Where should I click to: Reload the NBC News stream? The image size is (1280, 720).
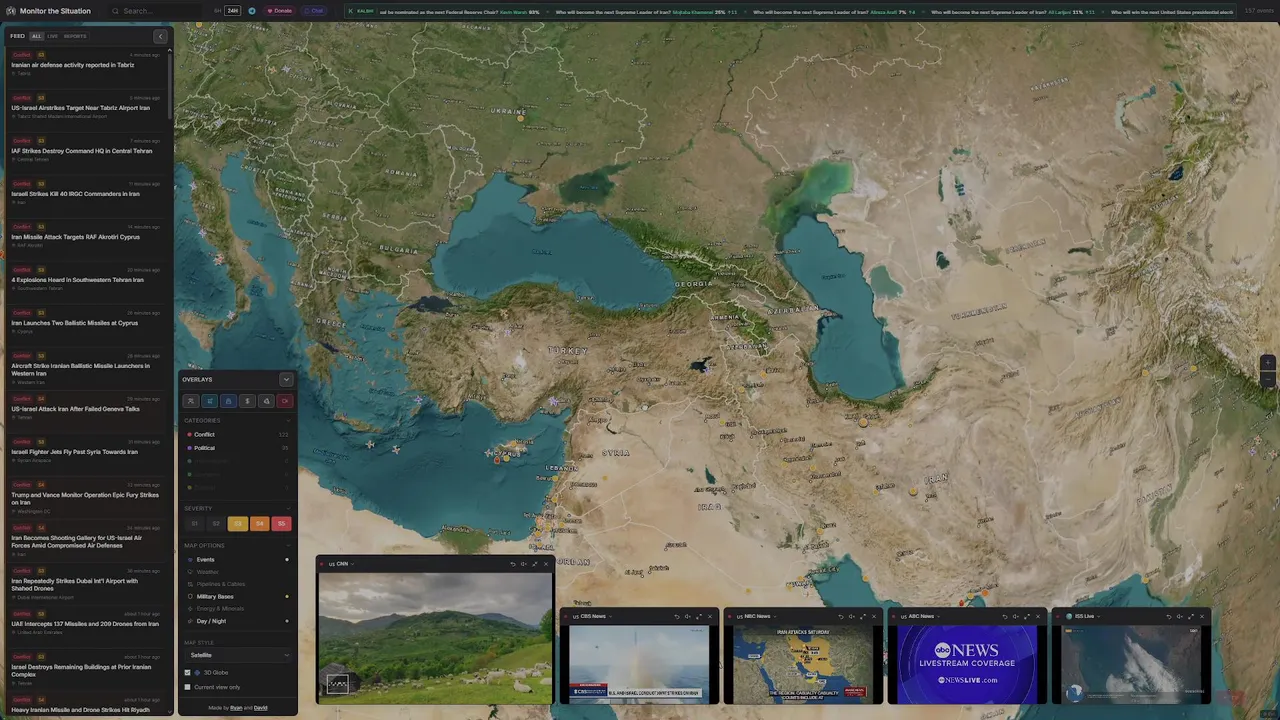click(x=841, y=616)
